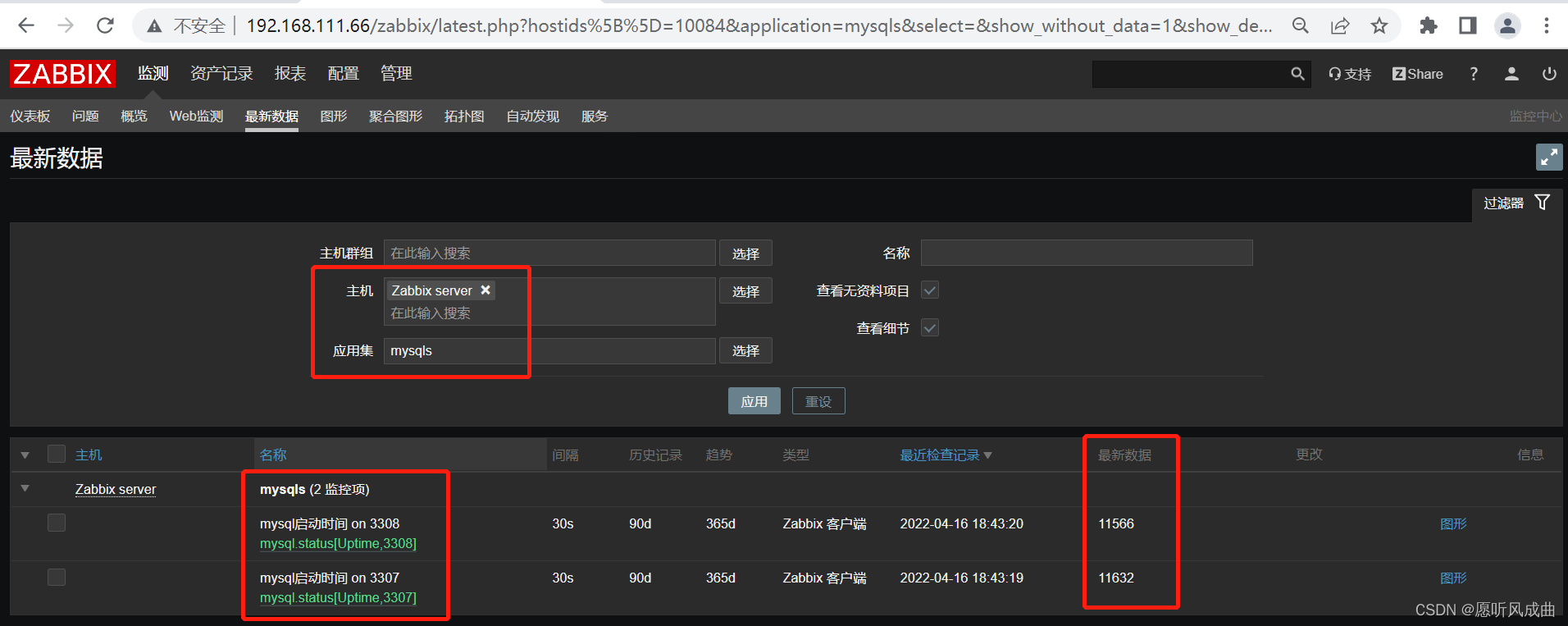
Task: Open item key mysql.status[Uptime,3307]
Action: (x=338, y=597)
